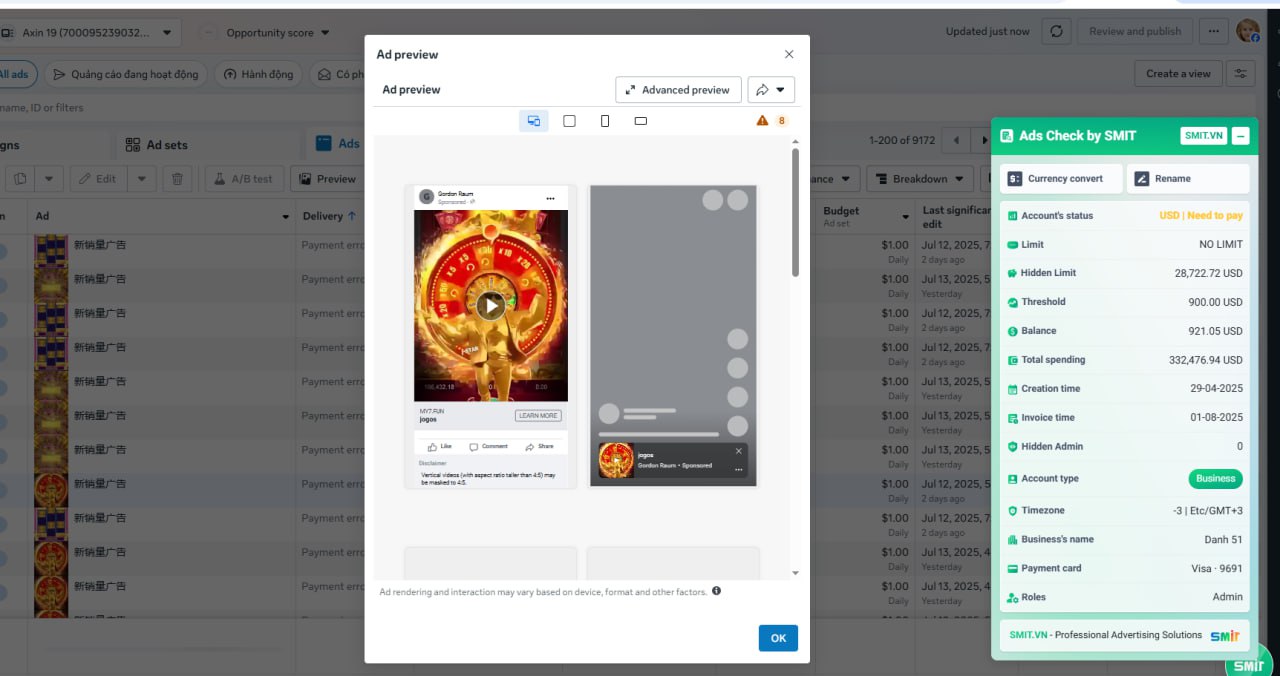This screenshot has width=1280, height=676.
Task: Click the trash icon in the ads toolbar
Action: (177, 179)
